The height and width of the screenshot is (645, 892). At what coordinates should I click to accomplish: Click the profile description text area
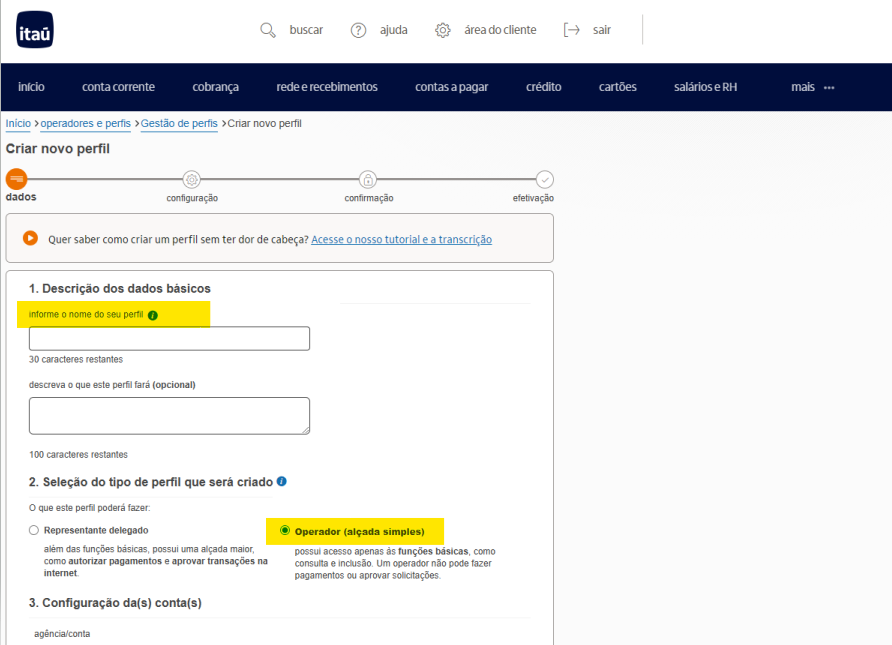point(169,415)
